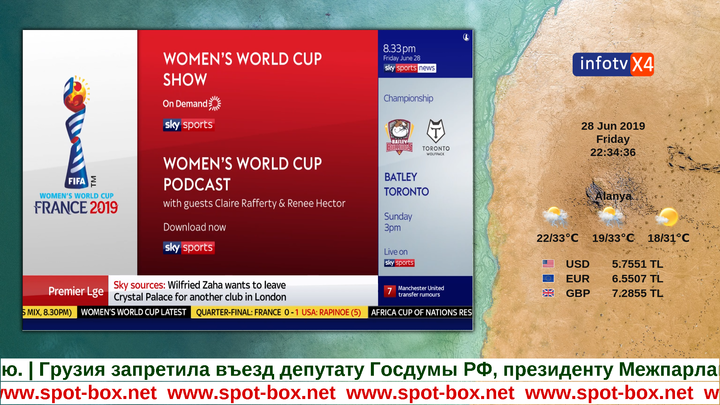Click the Download now text

(x=194, y=227)
